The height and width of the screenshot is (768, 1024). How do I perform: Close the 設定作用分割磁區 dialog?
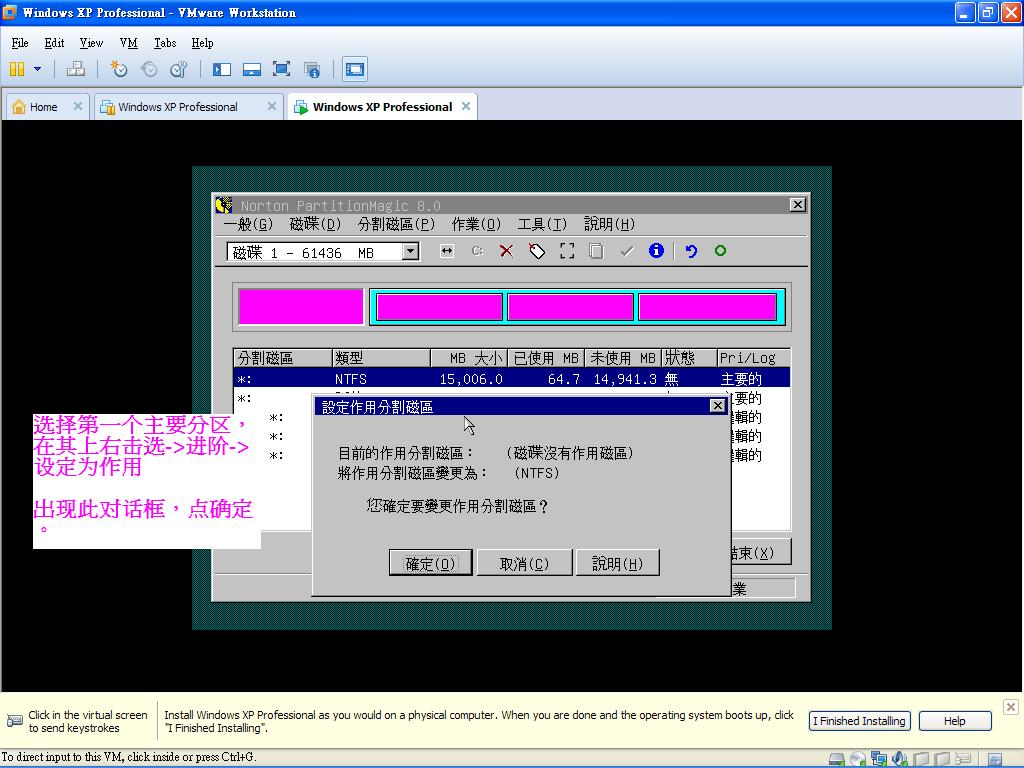[717, 406]
